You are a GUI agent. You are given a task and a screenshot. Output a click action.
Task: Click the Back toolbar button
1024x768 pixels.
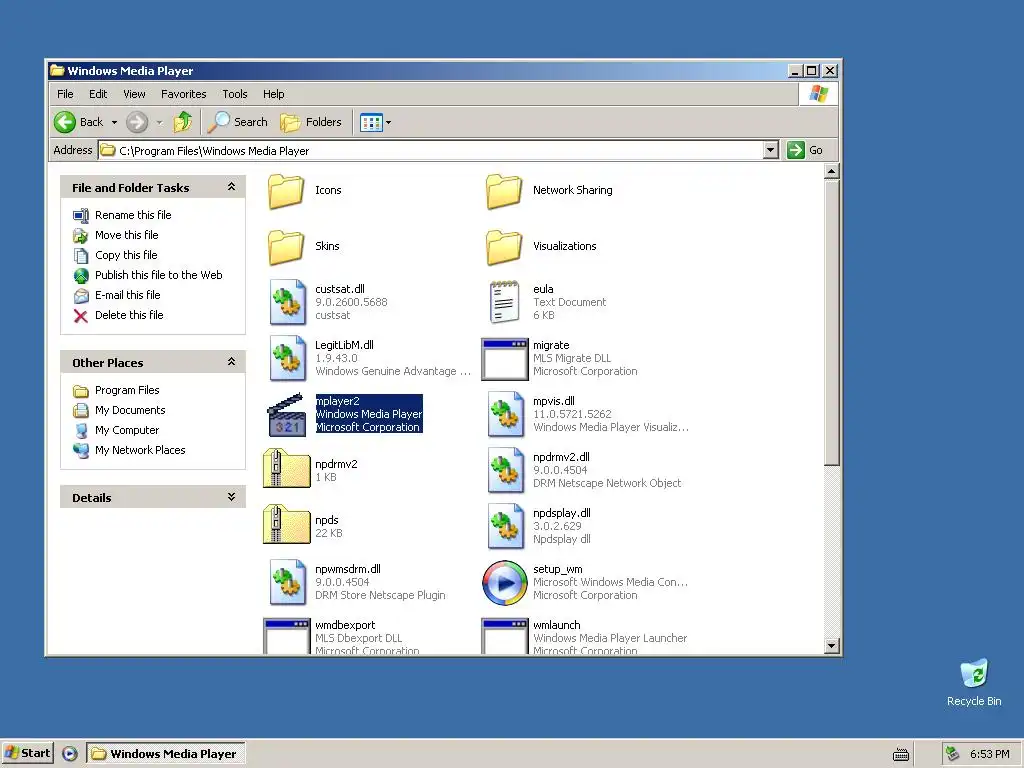[x=79, y=122]
